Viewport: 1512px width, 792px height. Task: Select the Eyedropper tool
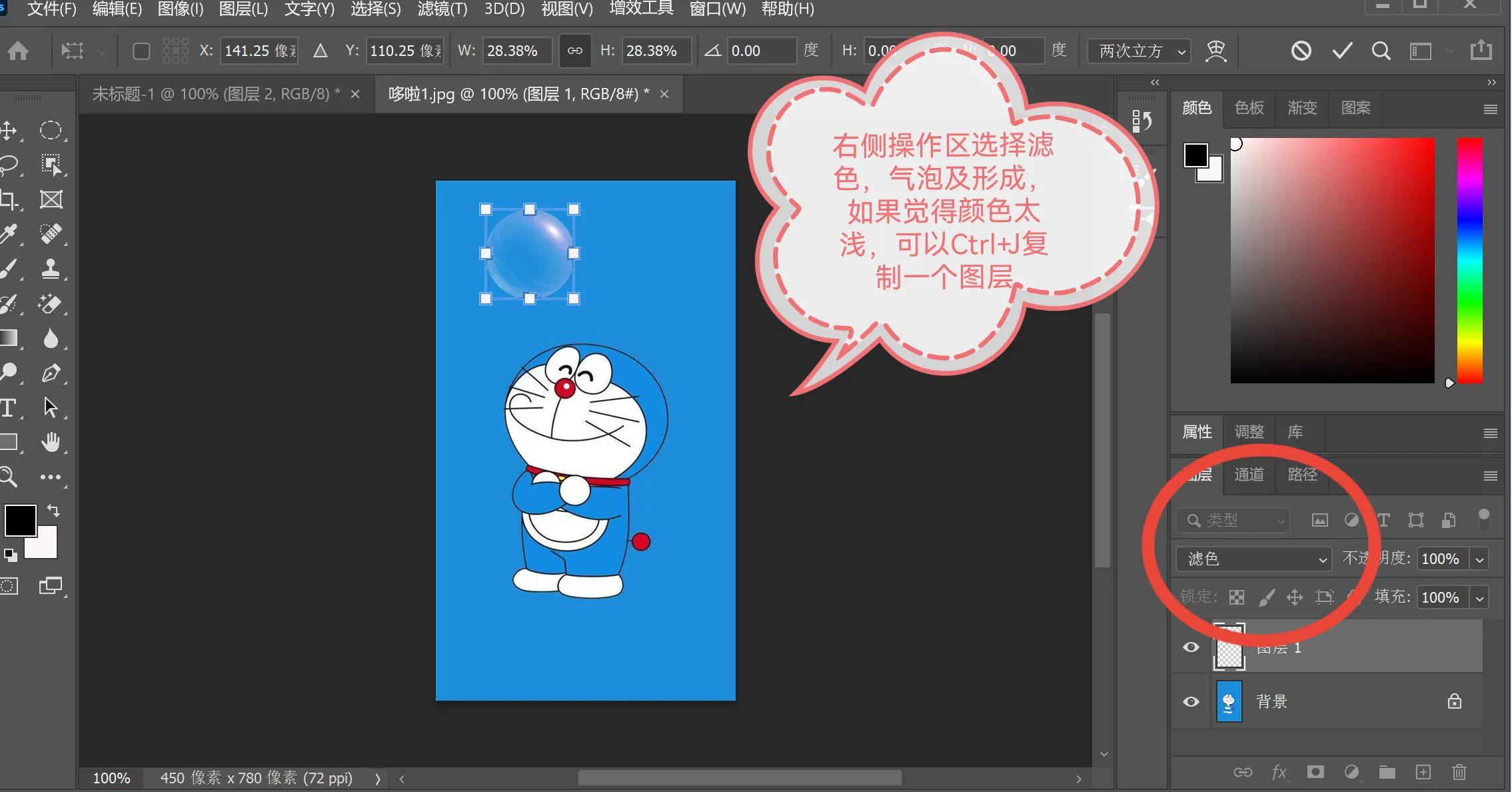9,233
